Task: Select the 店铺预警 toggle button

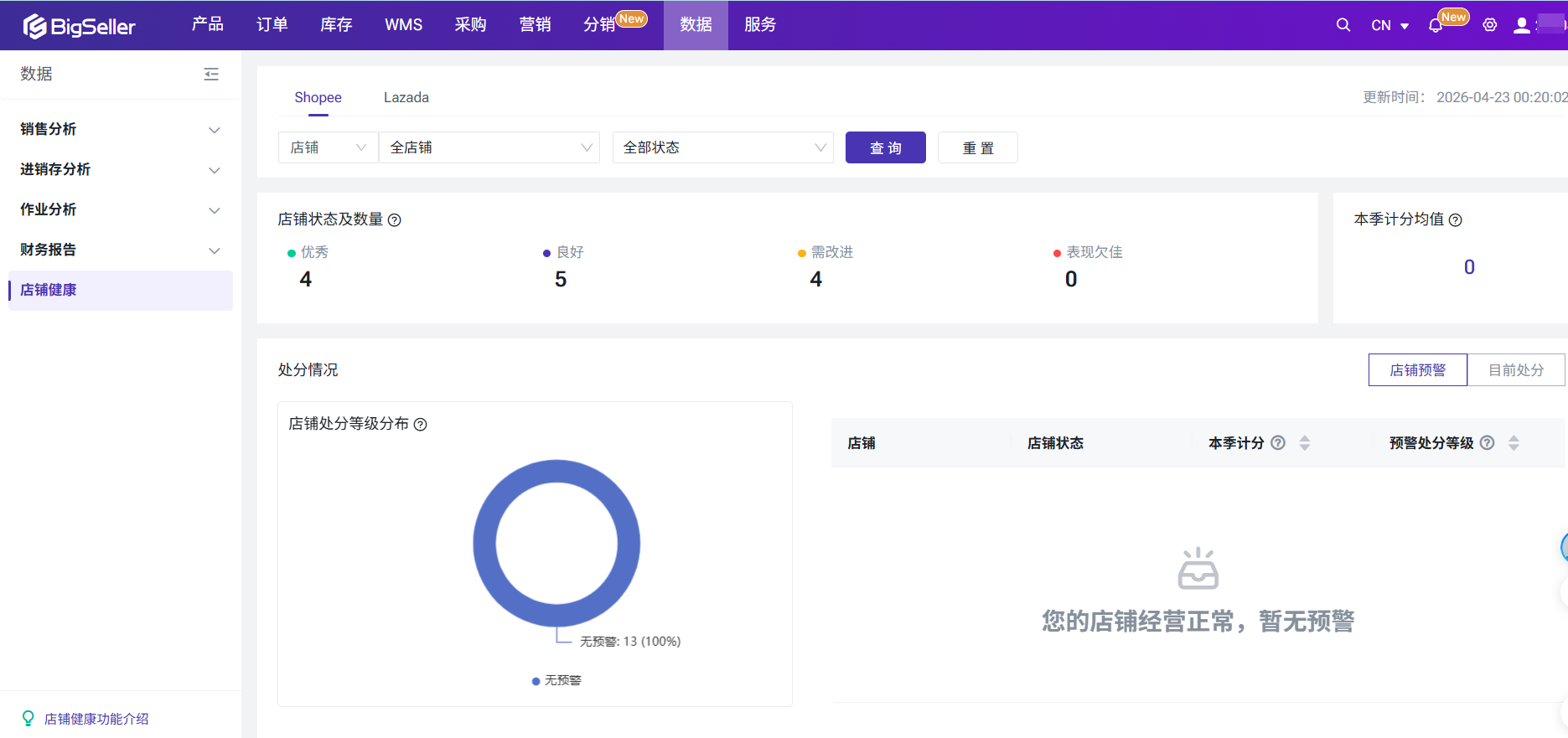Action: coord(1417,369)
